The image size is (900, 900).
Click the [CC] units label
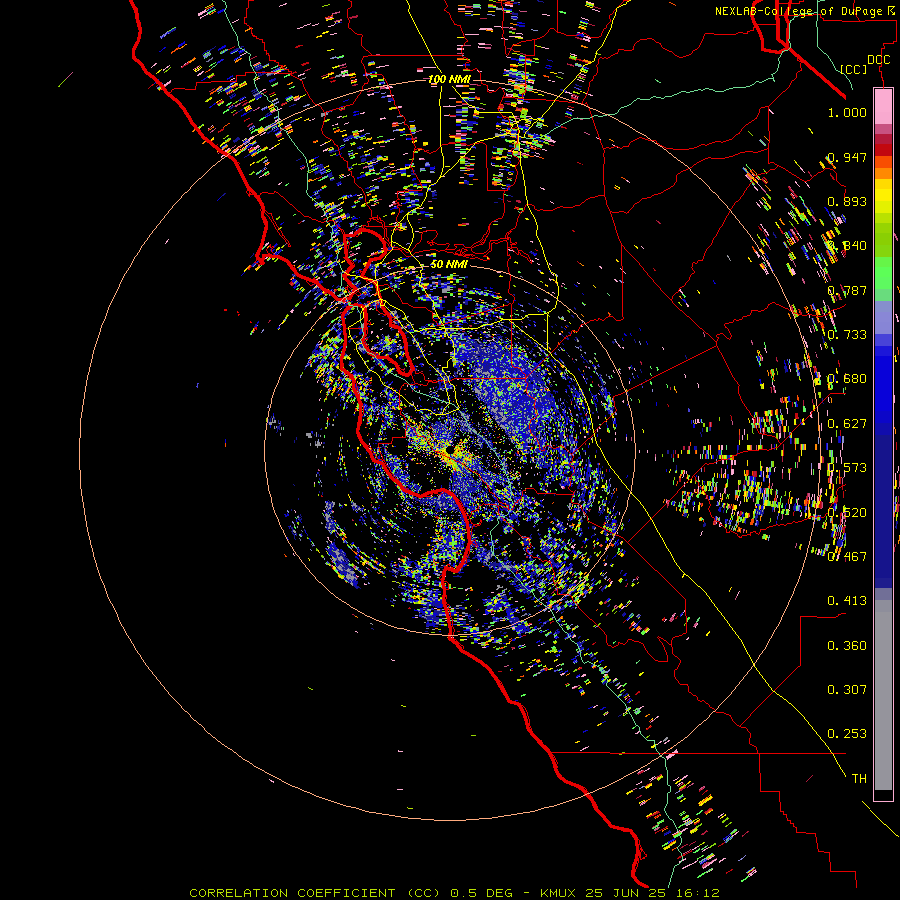tap(854, 69)
